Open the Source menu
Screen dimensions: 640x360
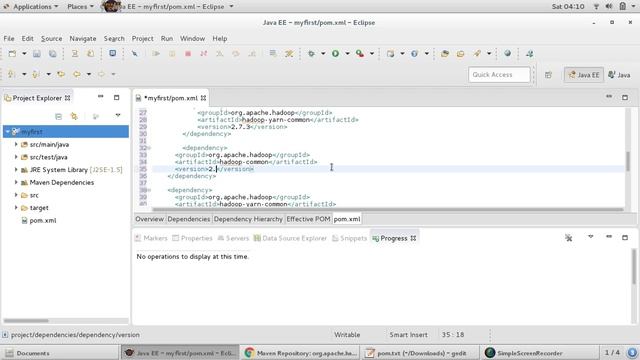pos(51,38)
